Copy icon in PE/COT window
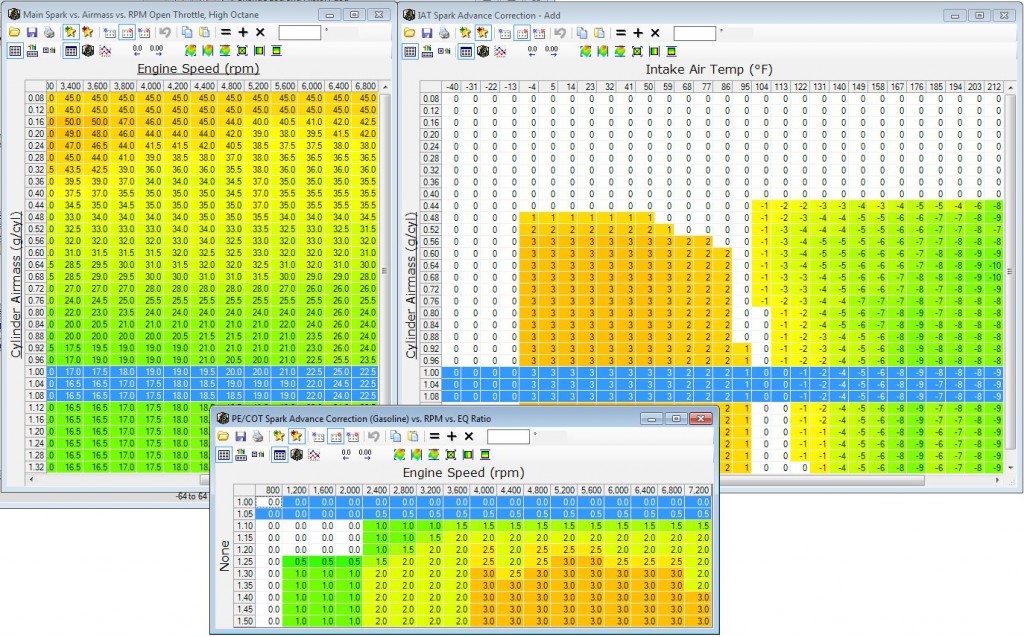 396,436
